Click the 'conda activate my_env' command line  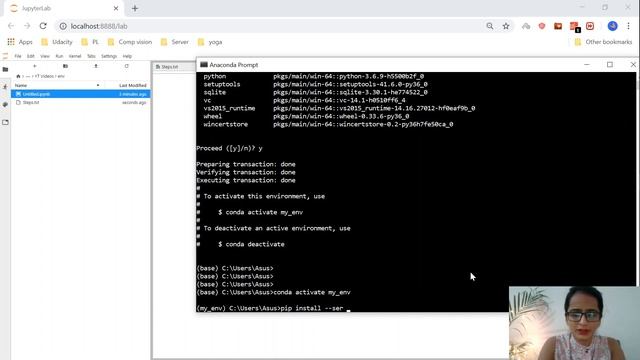coord(273,293)
